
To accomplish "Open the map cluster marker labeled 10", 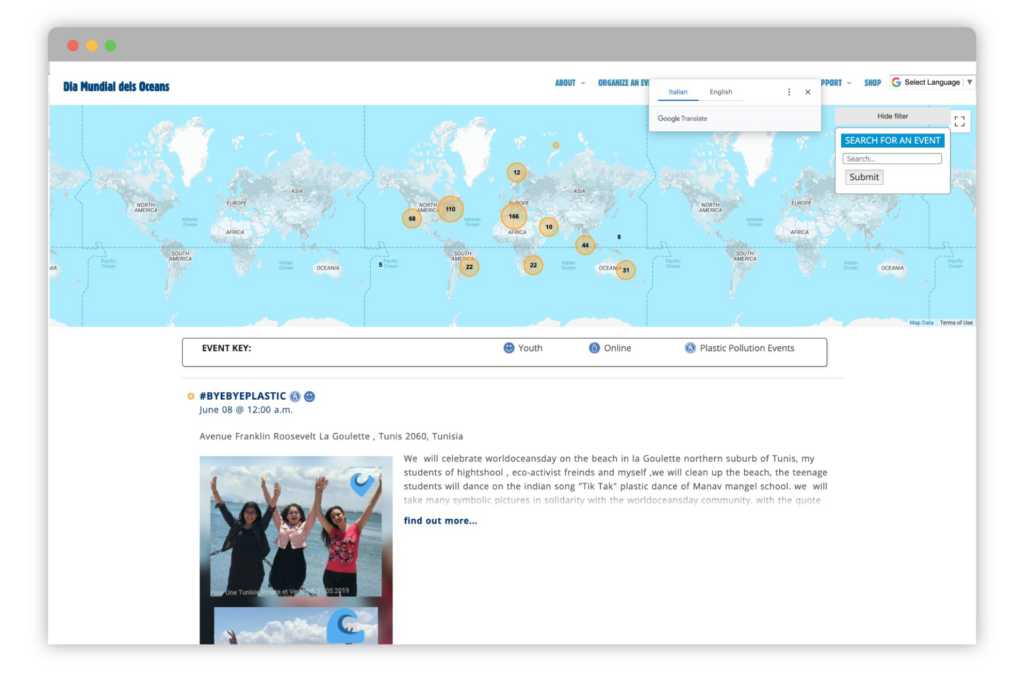I will click(x=549, y=227).
